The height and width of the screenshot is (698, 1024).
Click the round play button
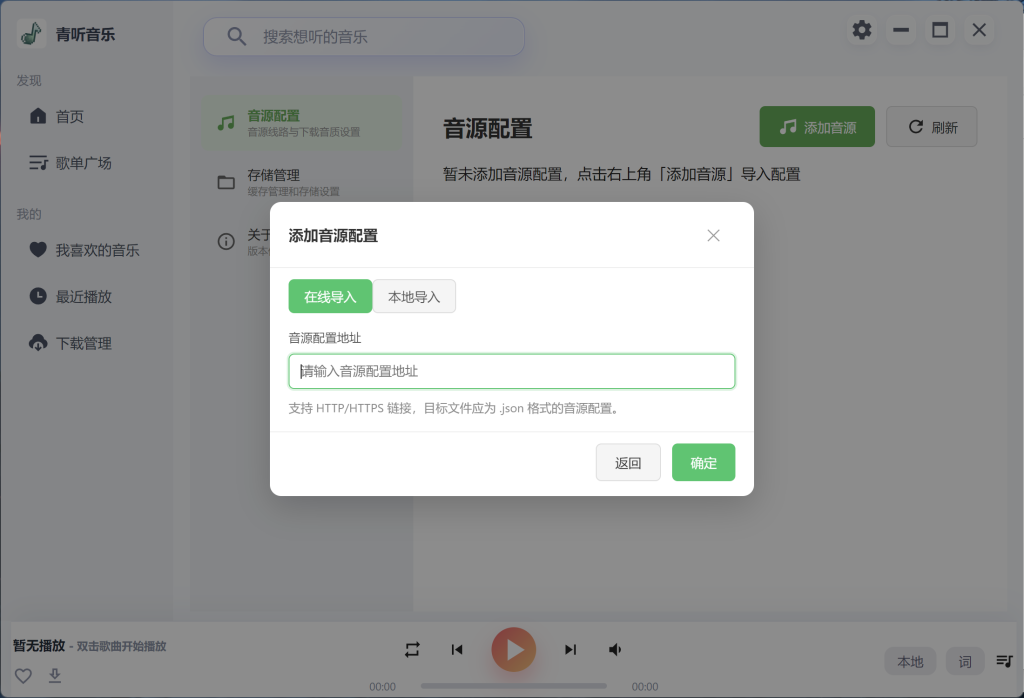(x=514, y=650)
